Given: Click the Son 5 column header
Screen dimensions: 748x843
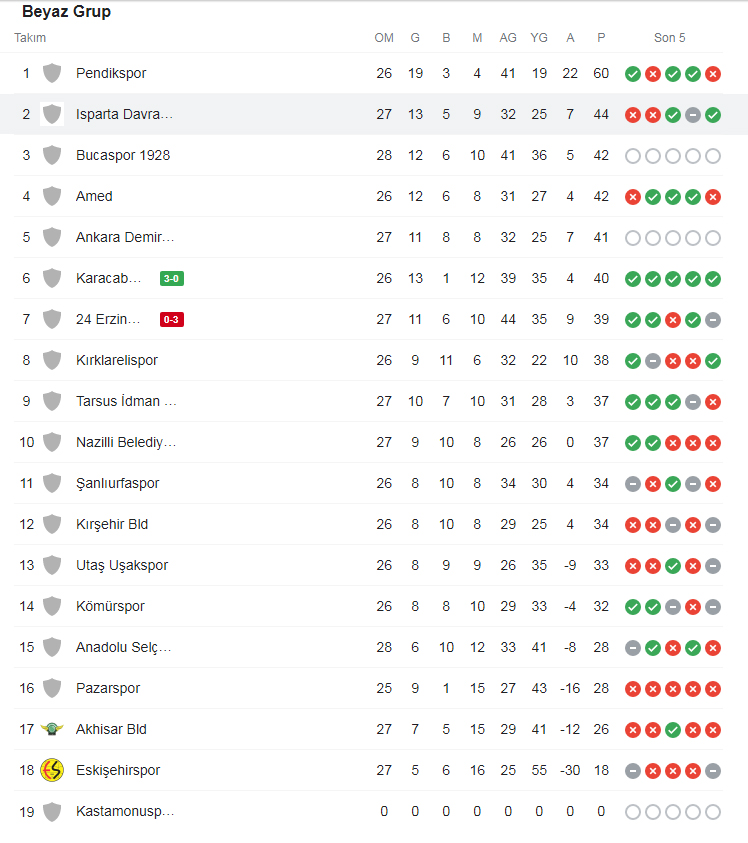Looking at the screenshot, I should 669,38.
